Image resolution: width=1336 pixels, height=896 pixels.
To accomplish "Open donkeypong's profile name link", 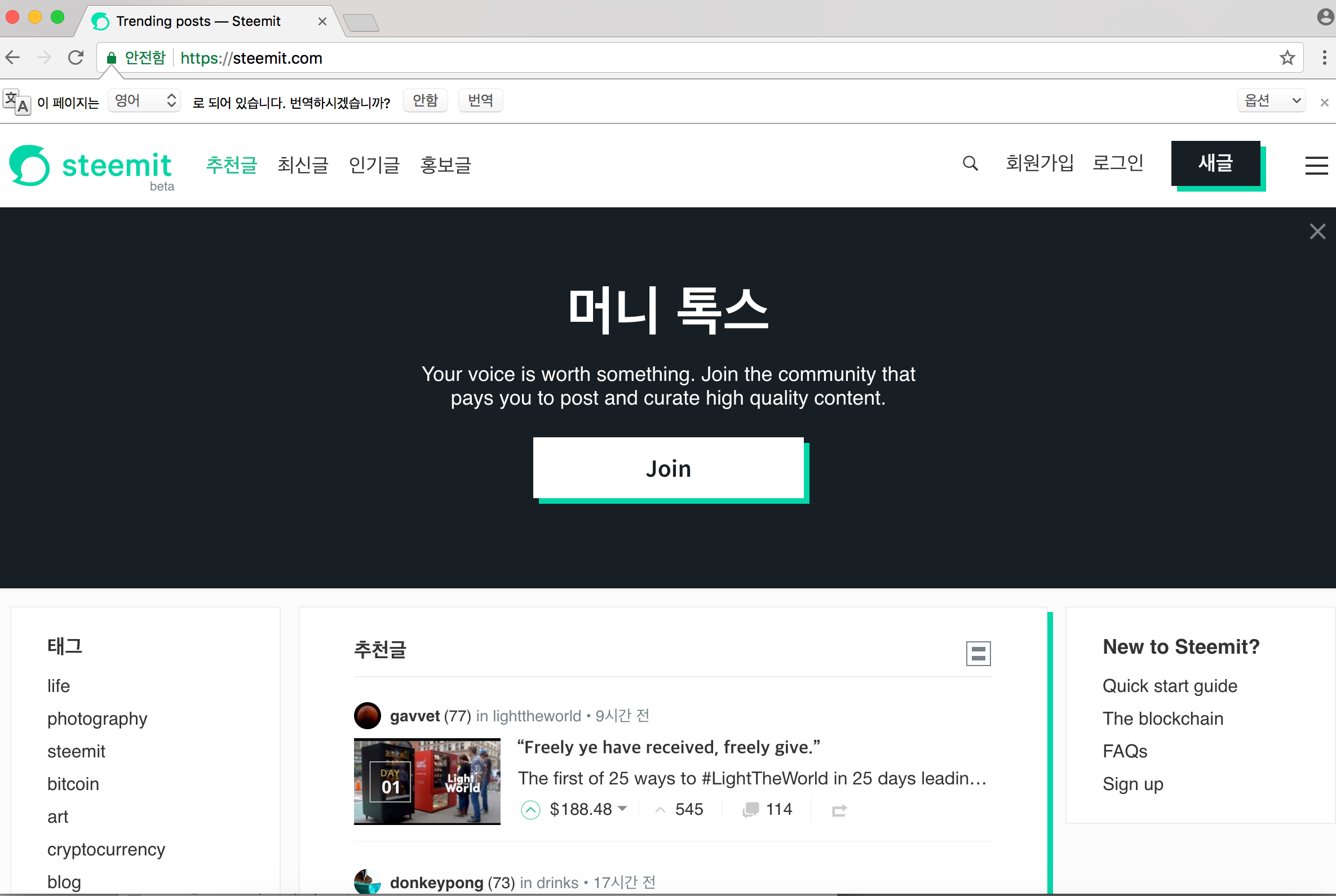I will click(x=436, y=883).
